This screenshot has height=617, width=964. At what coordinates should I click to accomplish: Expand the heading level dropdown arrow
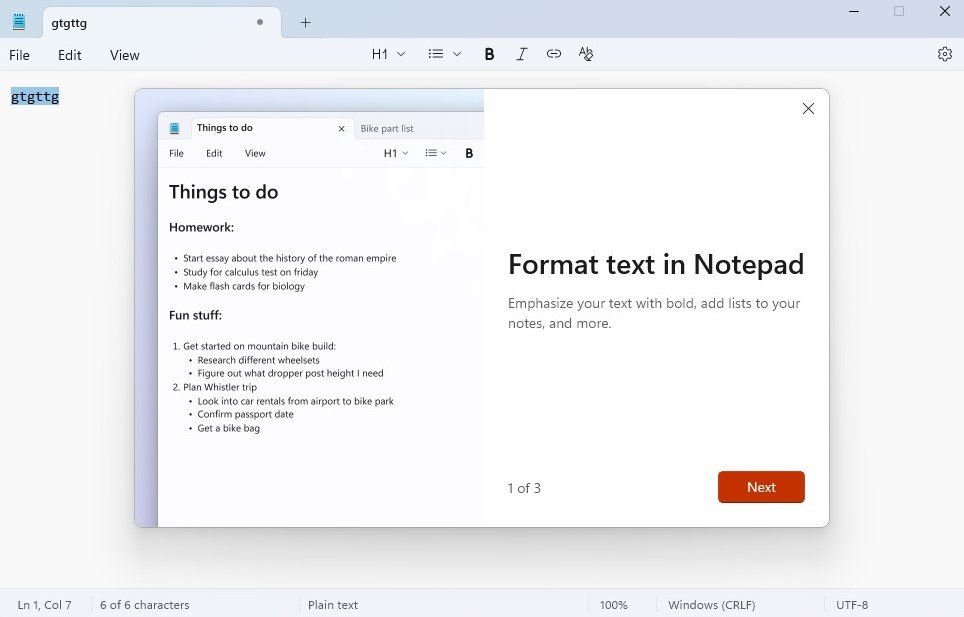pos(401,54)
